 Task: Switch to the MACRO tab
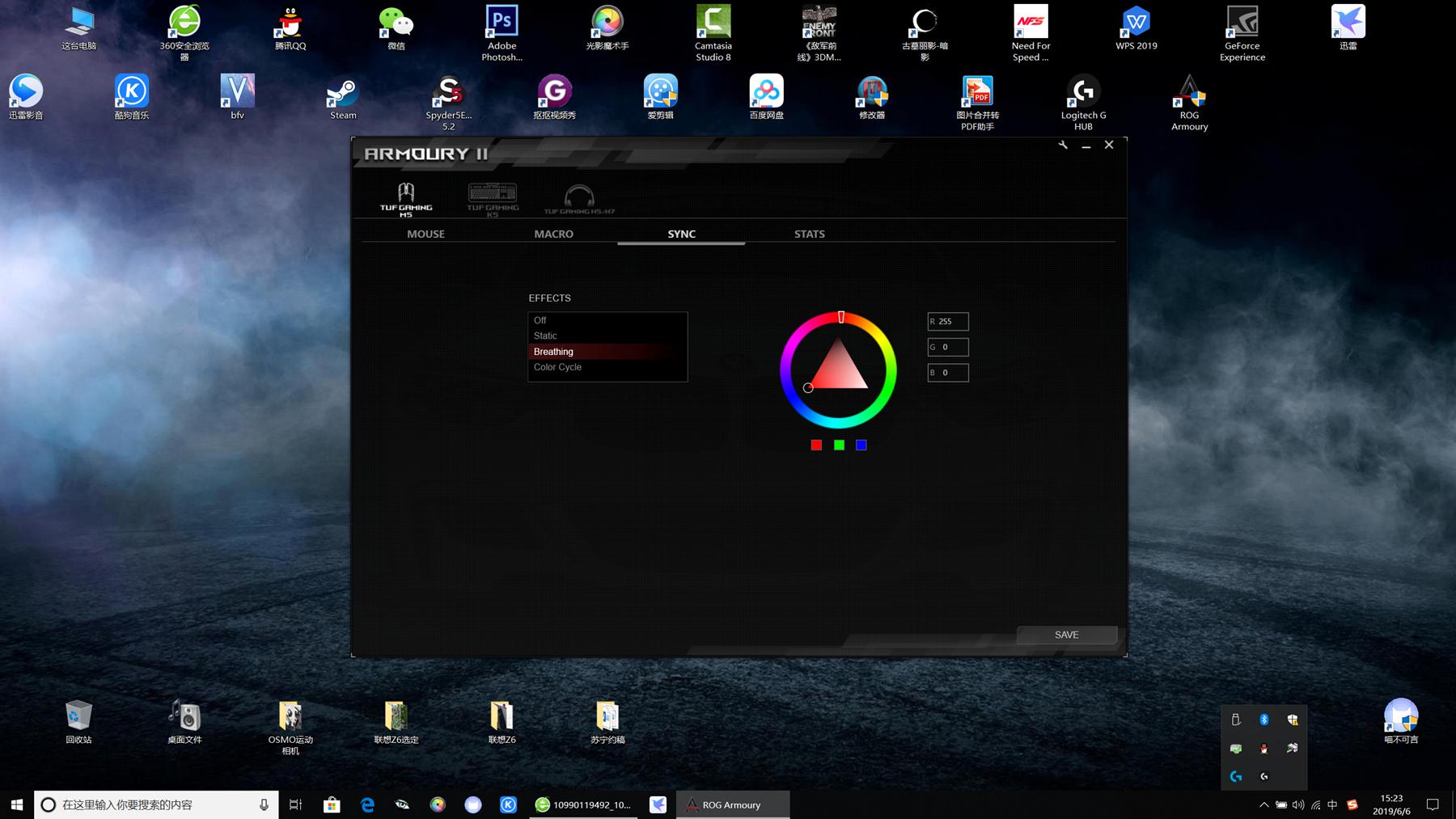point(553,234)
